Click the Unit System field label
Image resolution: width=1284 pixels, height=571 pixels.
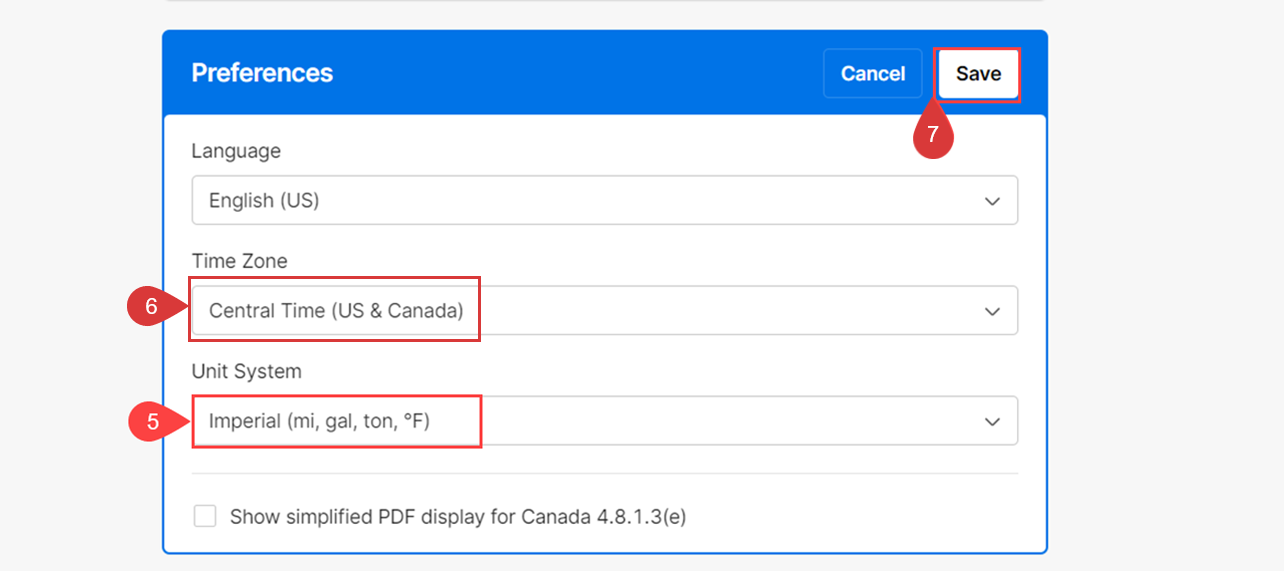pos(247,371)
